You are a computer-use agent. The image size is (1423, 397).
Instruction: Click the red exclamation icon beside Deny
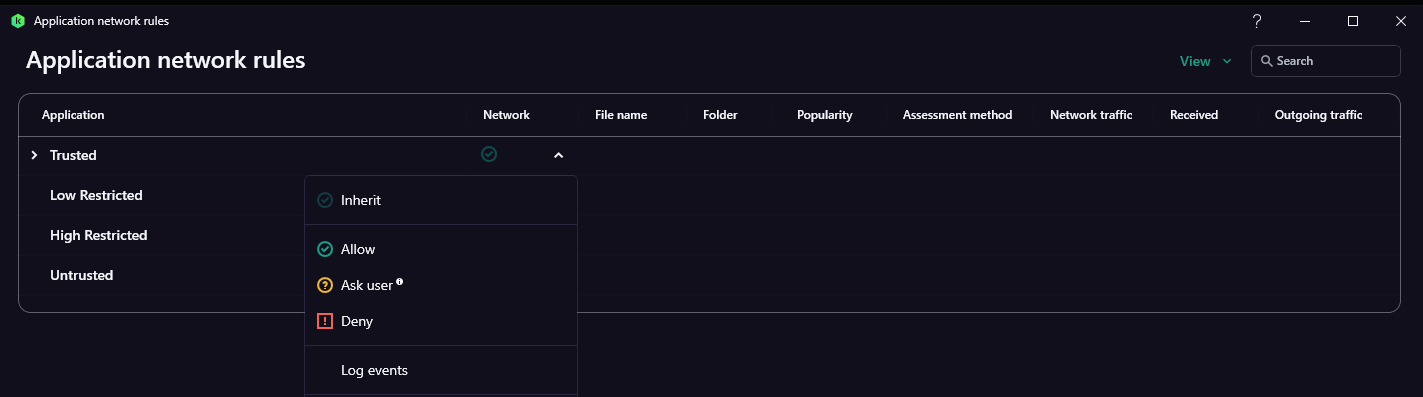coord(324,321)
